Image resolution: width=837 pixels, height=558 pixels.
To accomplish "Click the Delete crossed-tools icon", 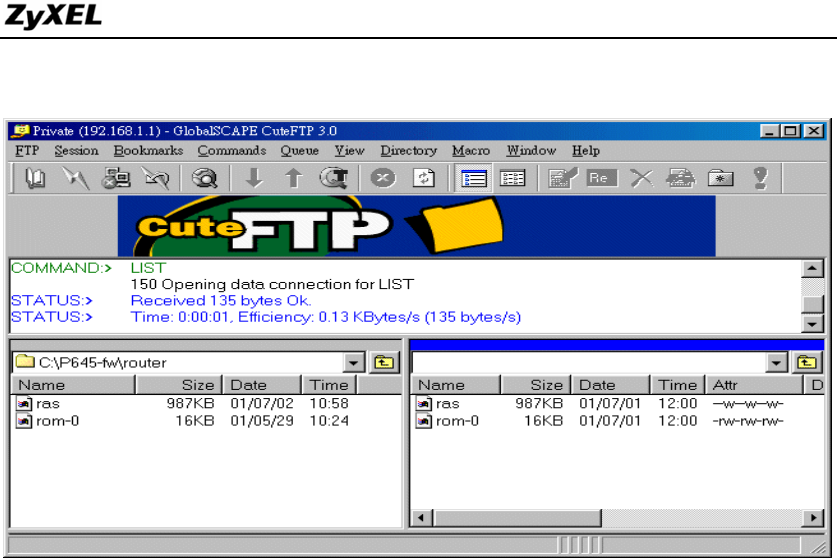I will click(x=641, y=178).
